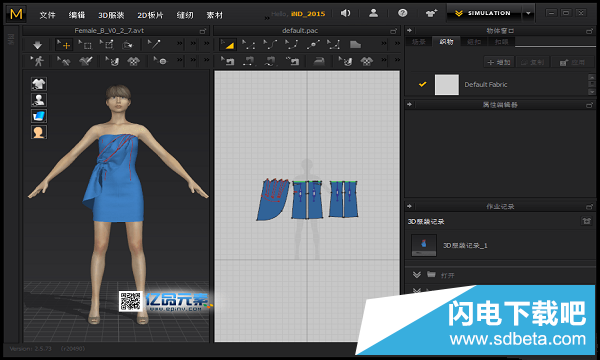The width and height of the screenshot is (600, 360).
Task: Click the 增加 add fabric button
Action: pyautogui.click(x=499, y=62)
